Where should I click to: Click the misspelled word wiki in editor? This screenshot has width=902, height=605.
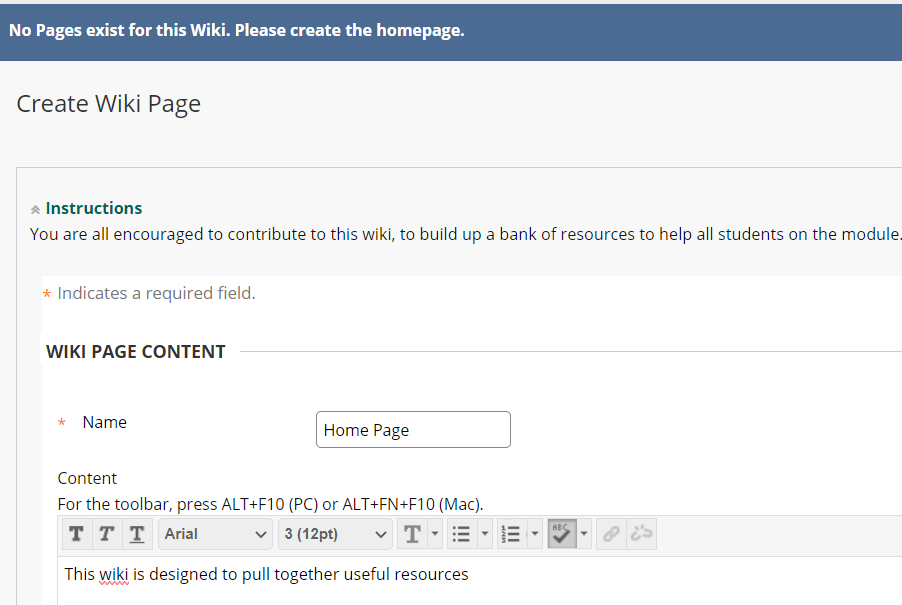tap(113, 574)
